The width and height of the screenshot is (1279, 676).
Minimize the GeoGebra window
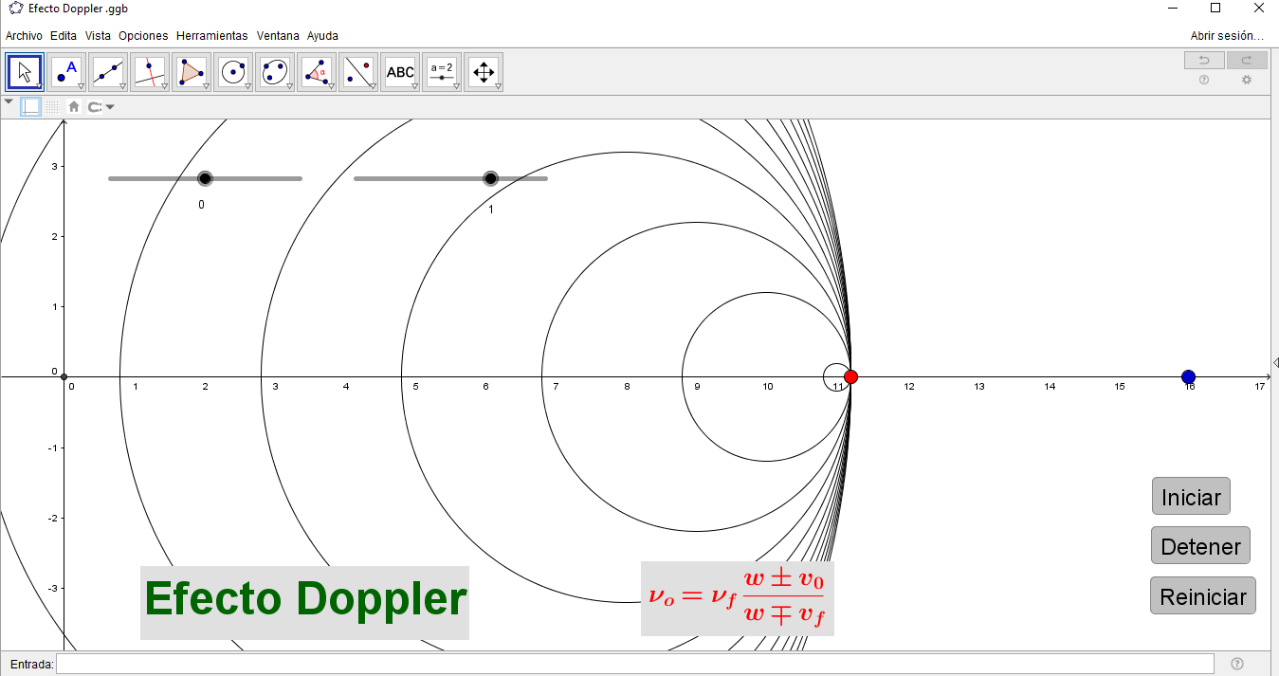[x=1172, y=9]
